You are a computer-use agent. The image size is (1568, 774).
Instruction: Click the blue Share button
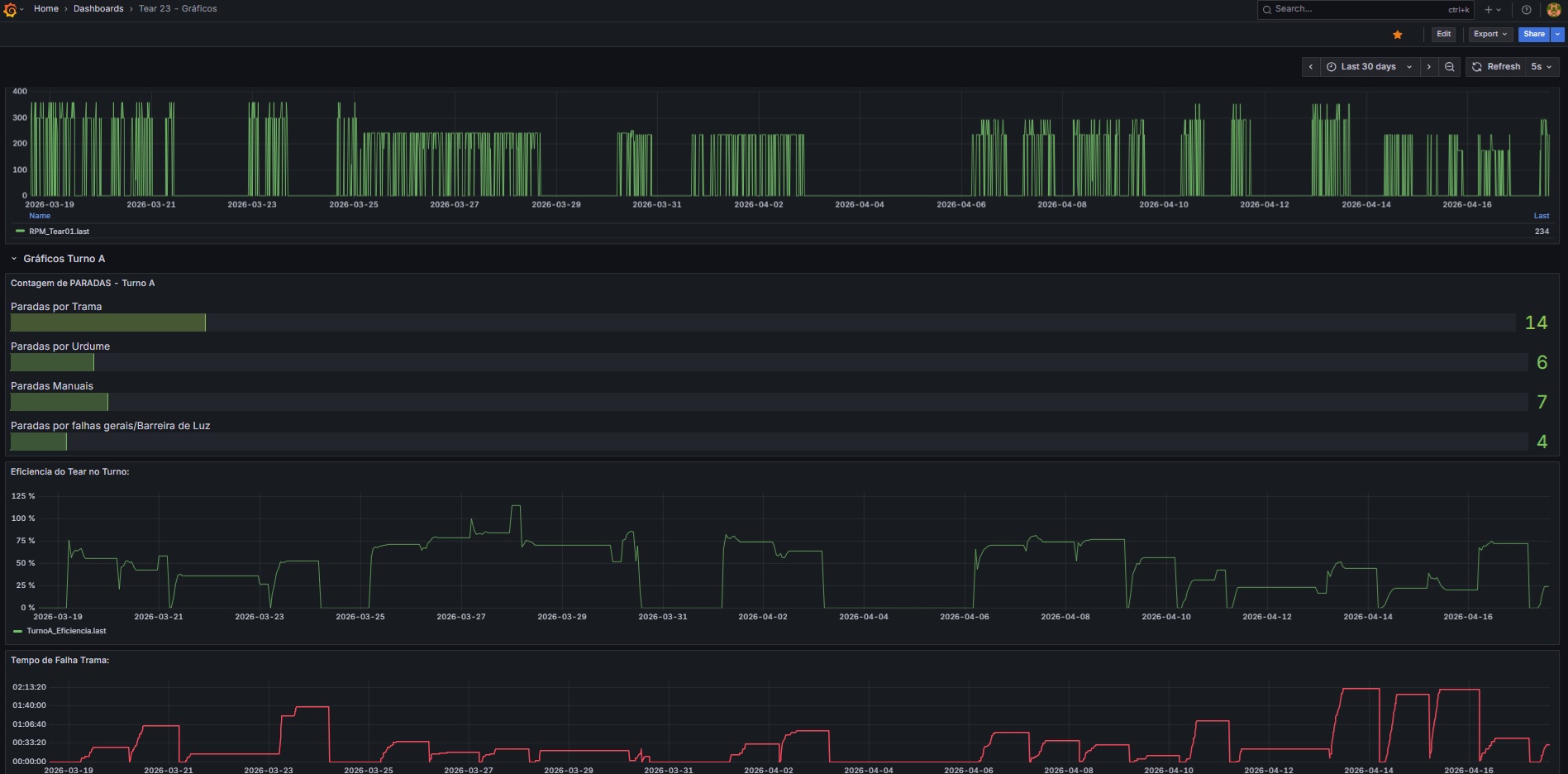pos(1533,35)
